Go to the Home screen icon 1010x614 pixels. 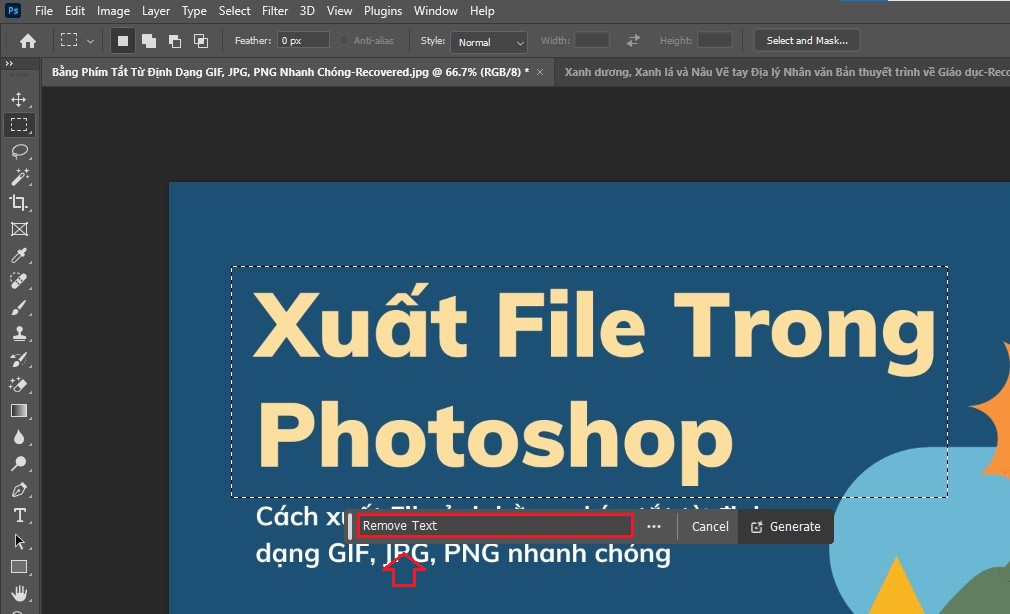click(28, 41)
